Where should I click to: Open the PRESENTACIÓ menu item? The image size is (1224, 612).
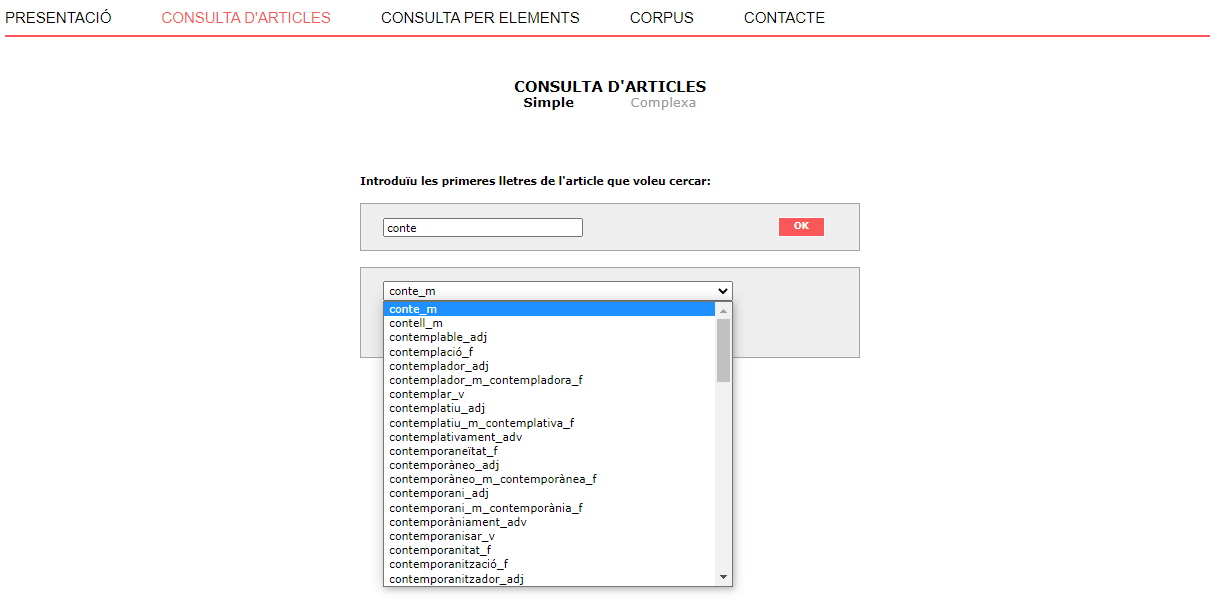(x=58, y=18)
